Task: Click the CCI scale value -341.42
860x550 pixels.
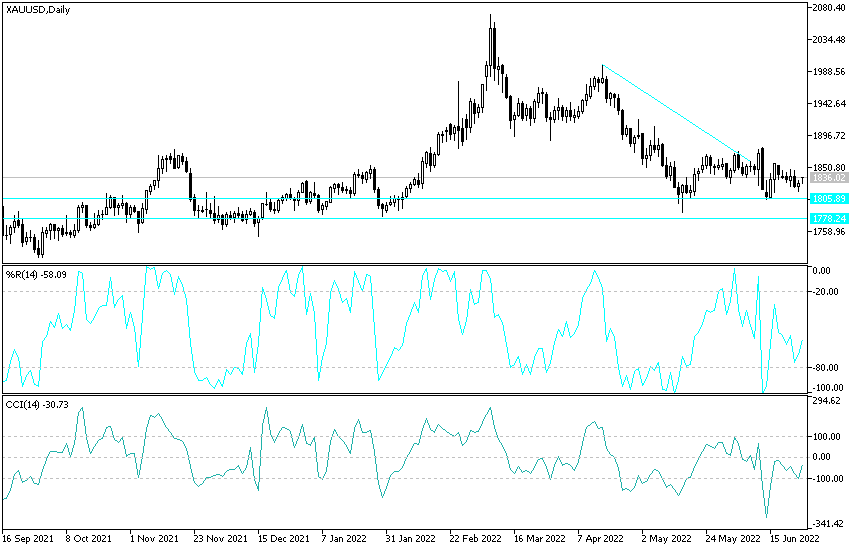Action: click(829, 524)
